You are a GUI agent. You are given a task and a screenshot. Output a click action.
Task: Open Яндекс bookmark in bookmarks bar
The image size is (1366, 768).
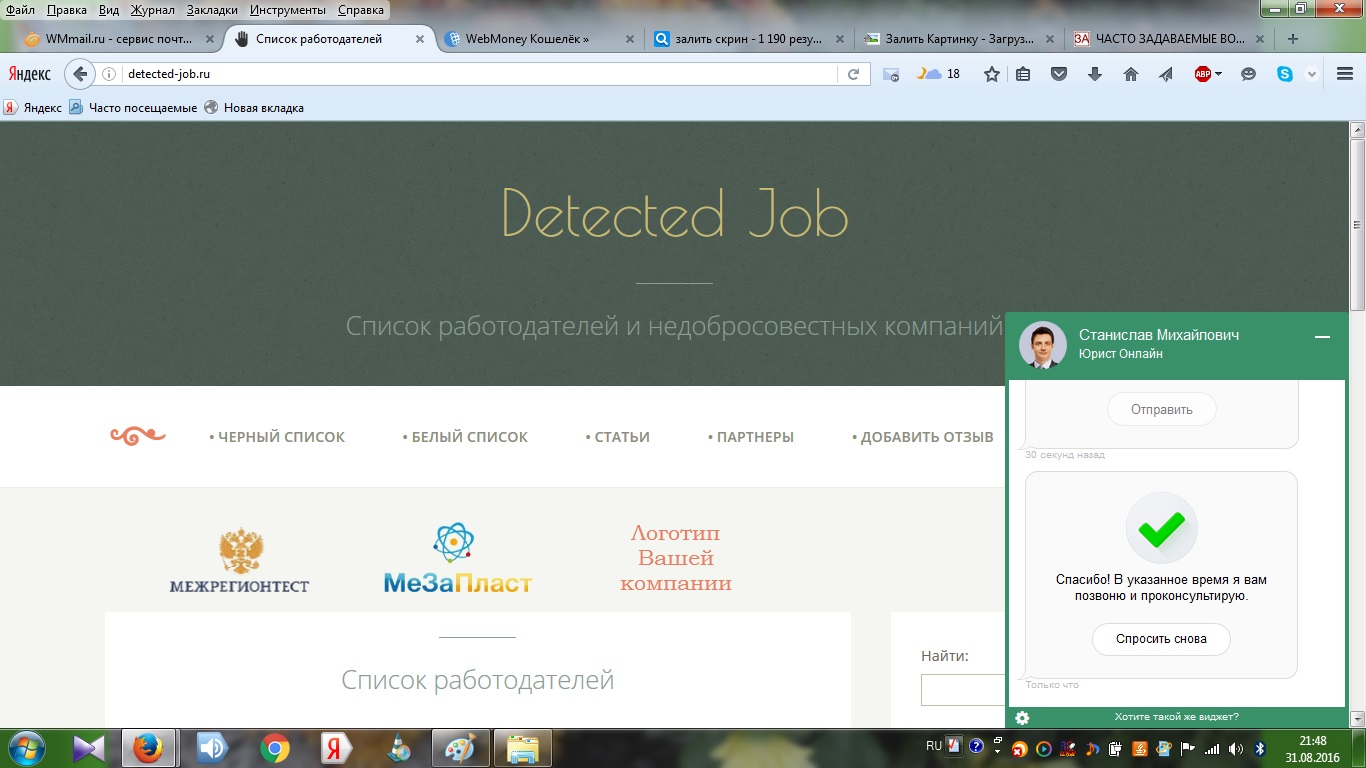pos(33,107)
